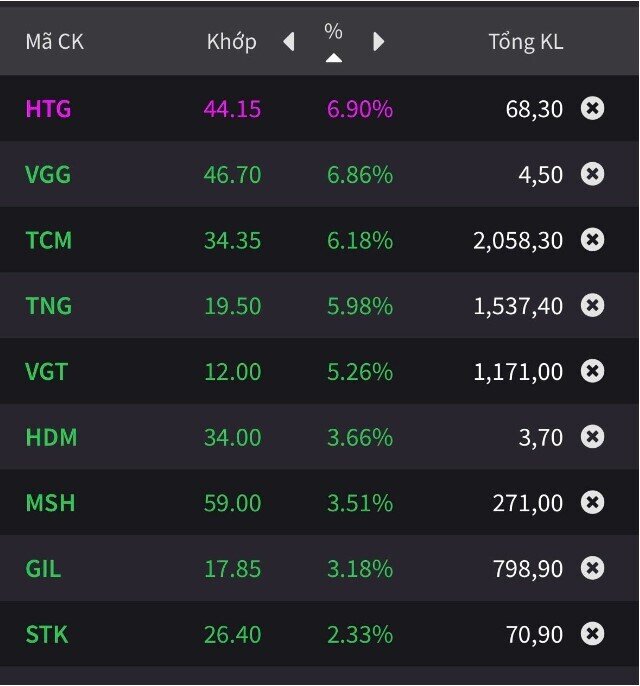The width and height of the screenshot is (640, 686).
Task: Remove HDM from the watchlist
Action: (592, 437)
